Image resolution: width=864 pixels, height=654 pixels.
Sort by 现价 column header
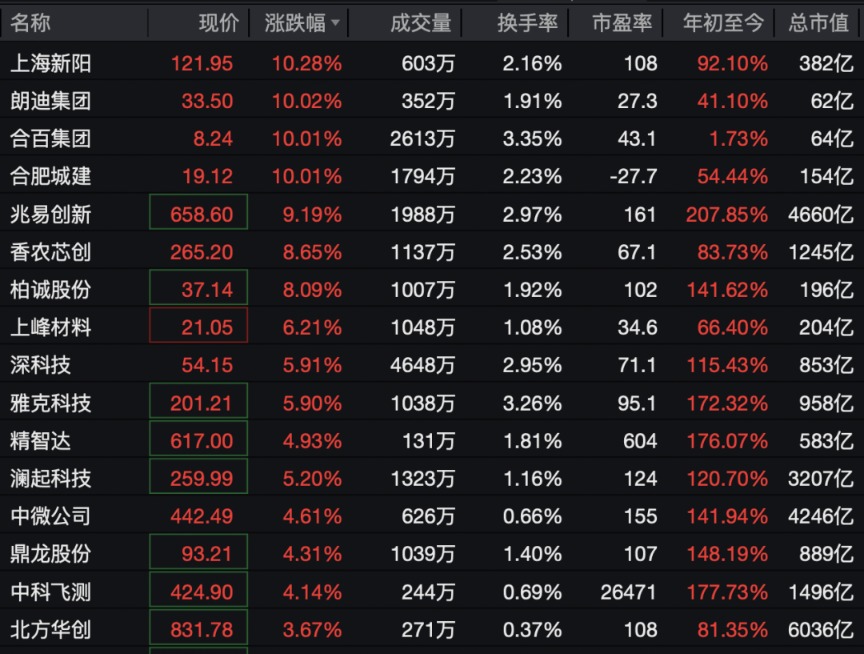[219, 23]
